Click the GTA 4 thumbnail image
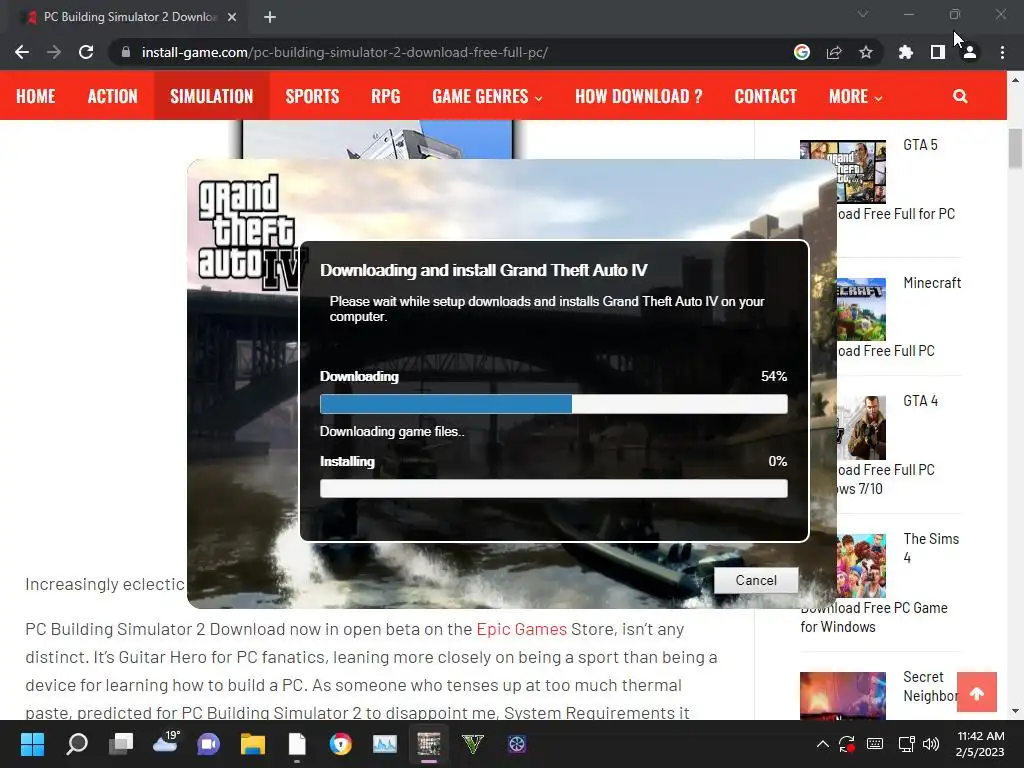 tap(861, 428)
